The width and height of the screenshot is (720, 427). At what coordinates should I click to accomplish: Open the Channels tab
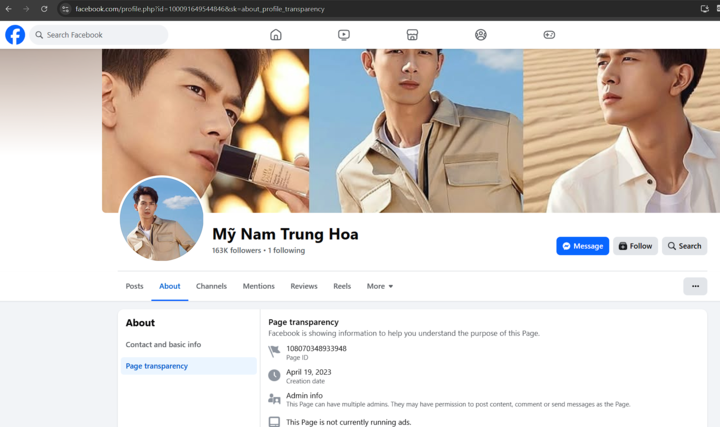[211, 286]
